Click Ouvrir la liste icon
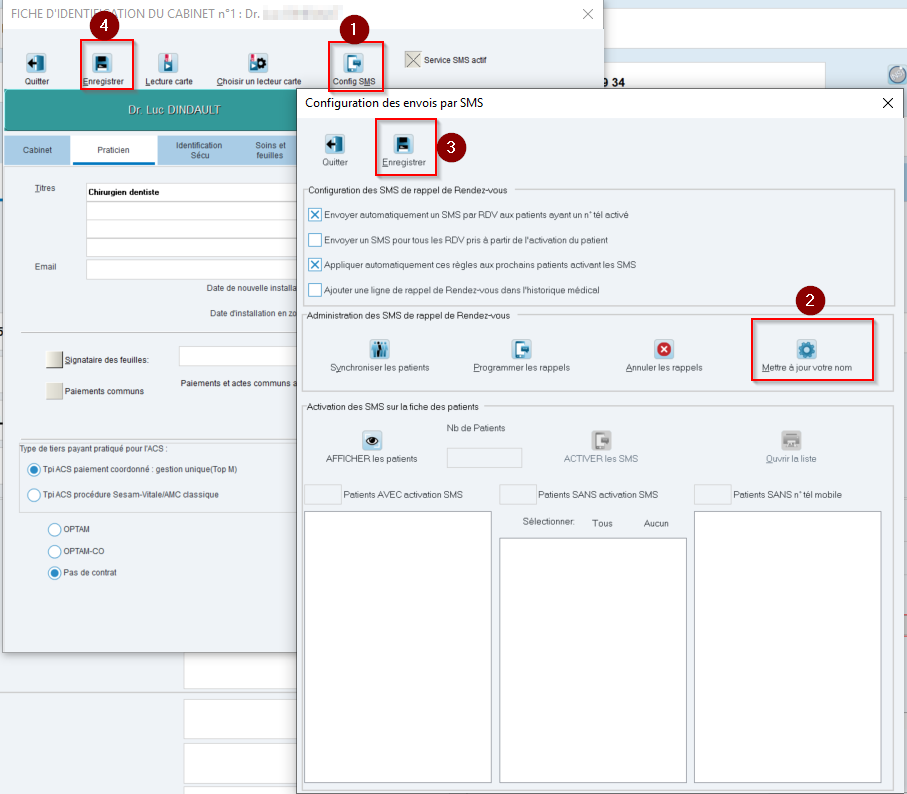907x794 pixels. [x=791, y=440]
